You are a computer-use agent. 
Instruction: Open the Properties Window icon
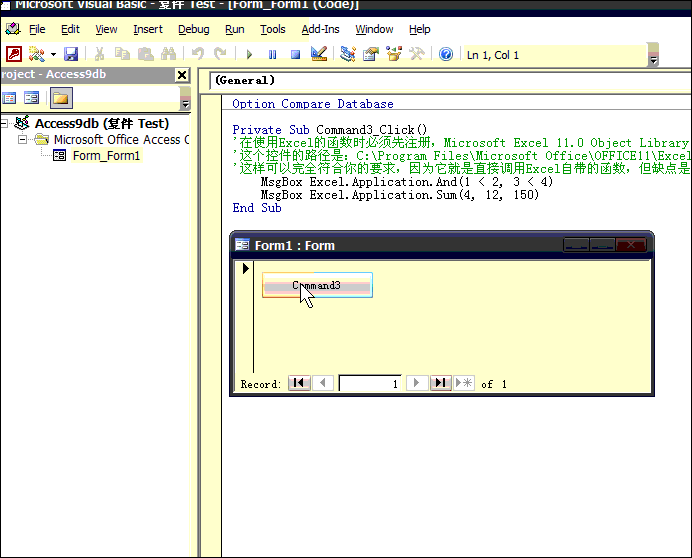coord(371,54)
